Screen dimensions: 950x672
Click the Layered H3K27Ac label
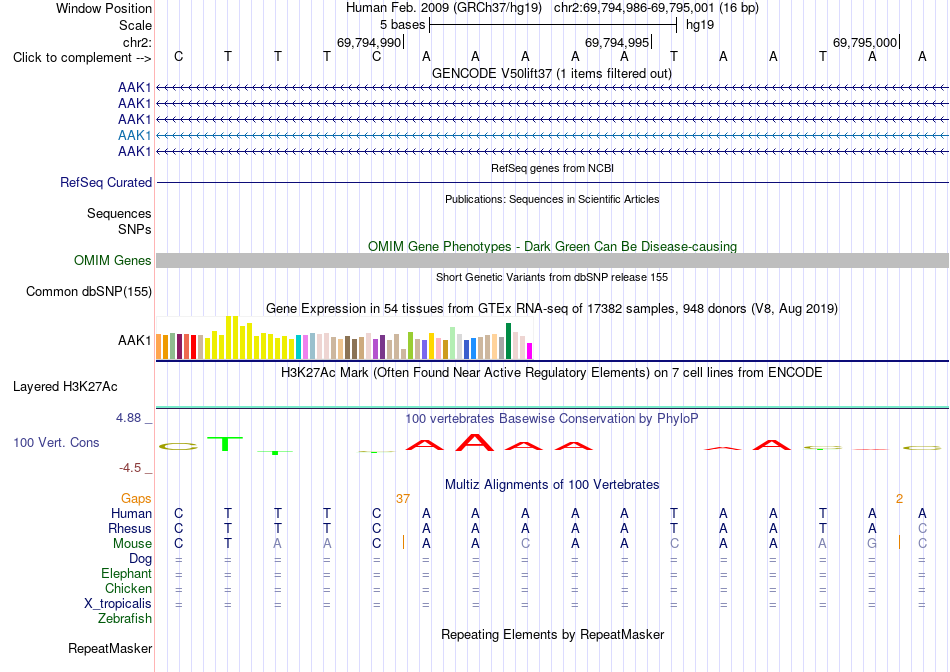tap(65, 387)
